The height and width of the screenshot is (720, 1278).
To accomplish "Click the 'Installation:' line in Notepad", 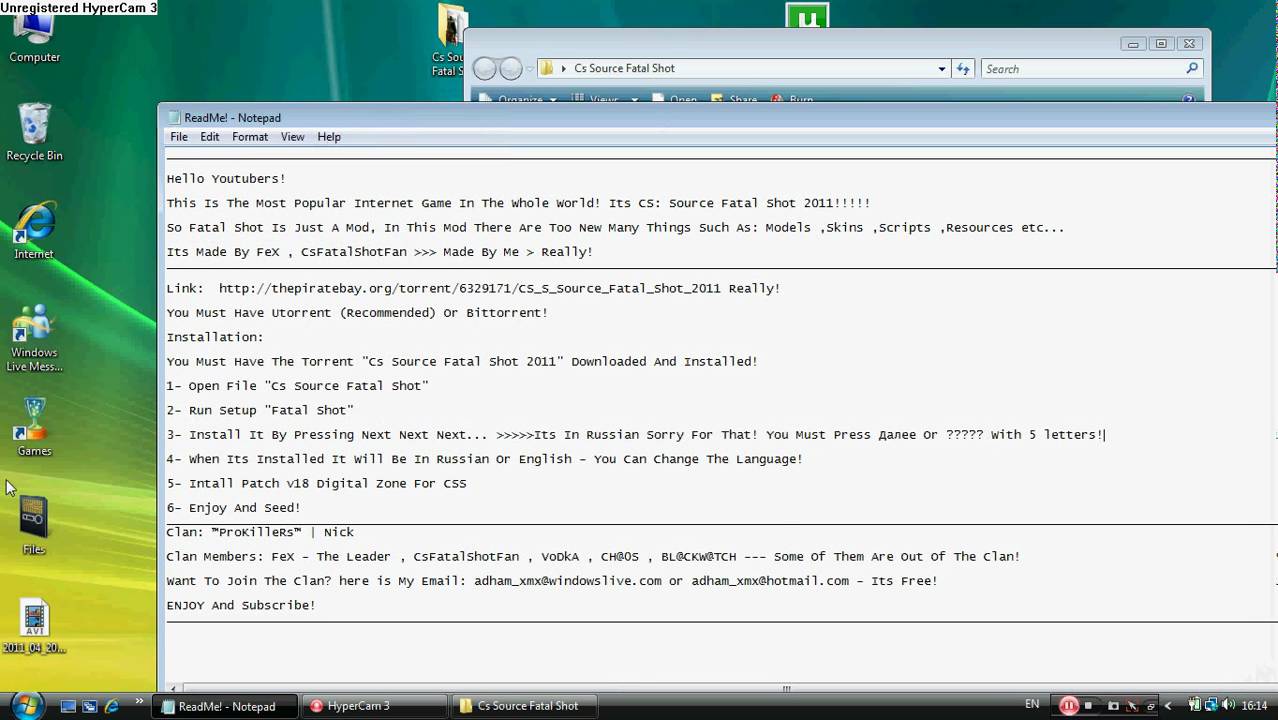I will (215, 337).
